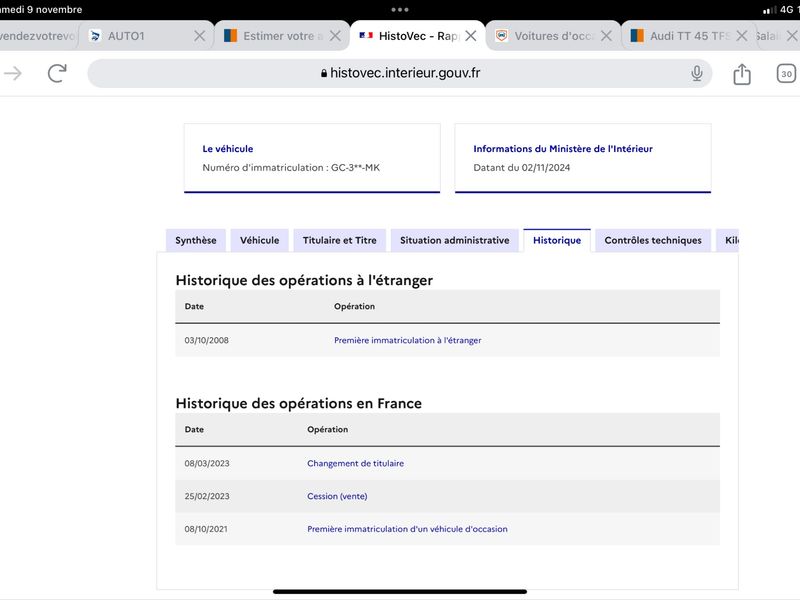Select the HistoVec browser tab
Viewport: 800px width, 600px height.
pyautogui.click(x=417, y=36)
